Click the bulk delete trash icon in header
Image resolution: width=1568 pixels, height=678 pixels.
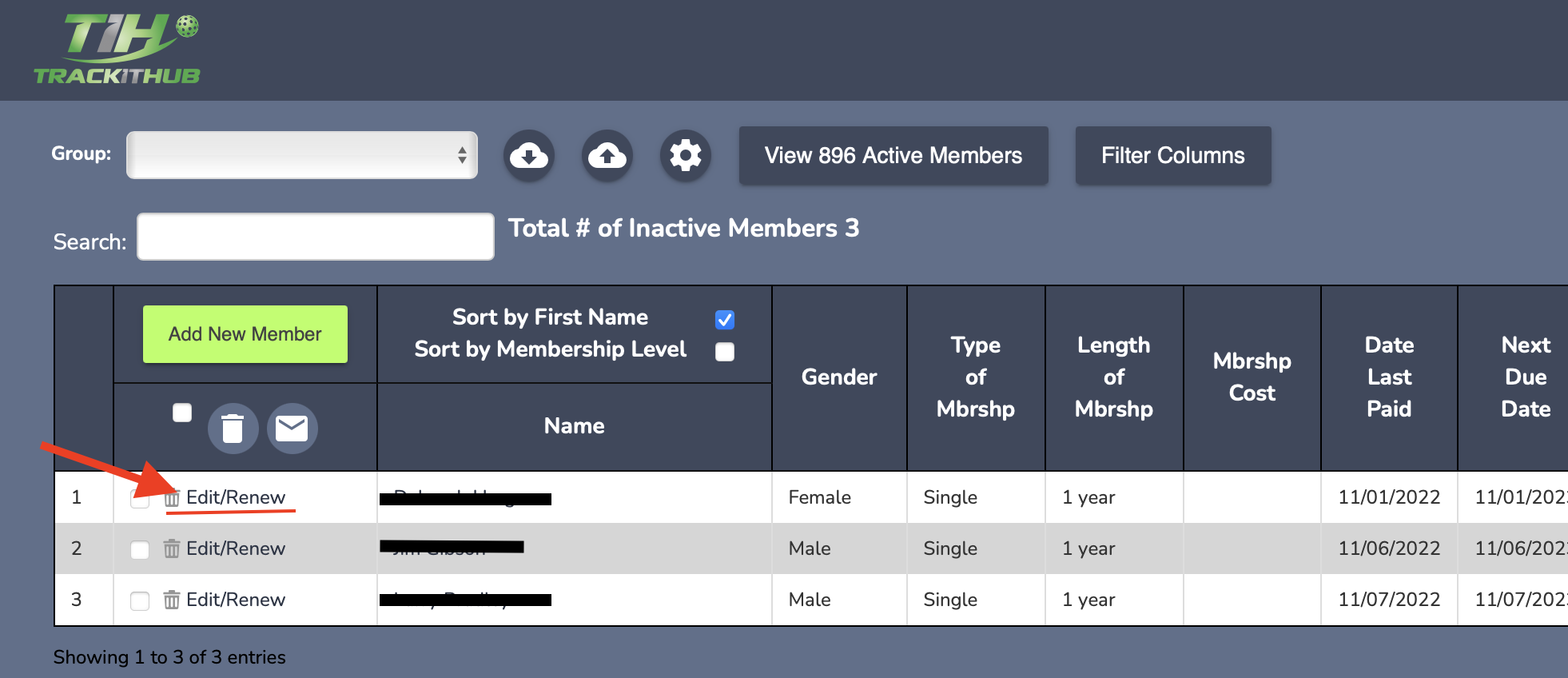point(233,429)
